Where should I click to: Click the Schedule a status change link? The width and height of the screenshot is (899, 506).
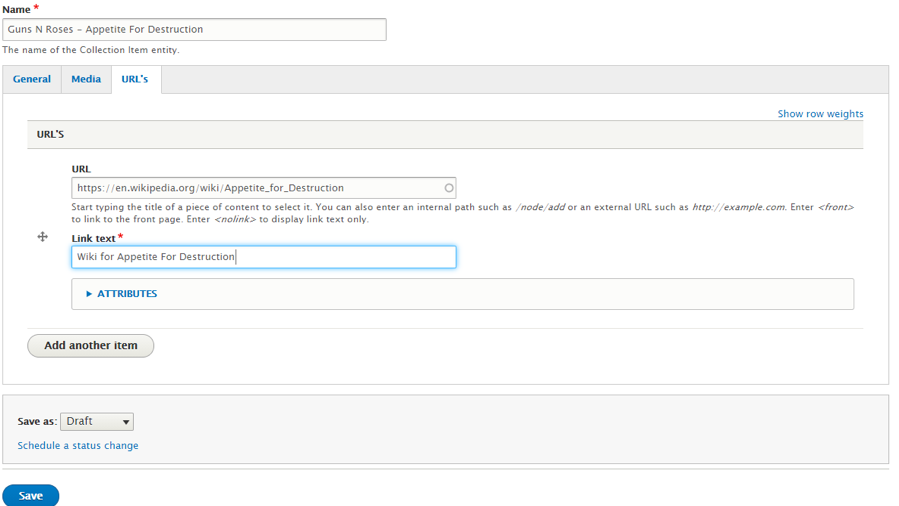pyautogui.click(x=78, y=446)
